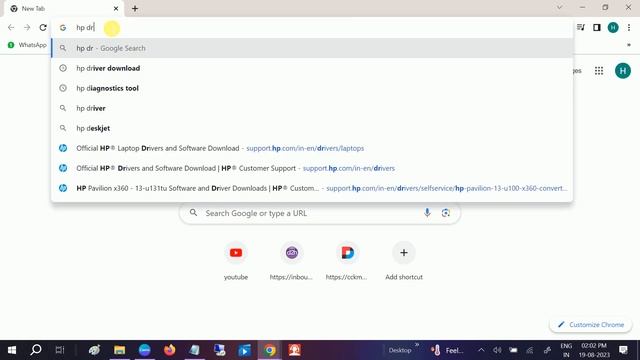The image size is (640, 360).
Task: Start voice search with microphone icon
Action: (427, 213)
